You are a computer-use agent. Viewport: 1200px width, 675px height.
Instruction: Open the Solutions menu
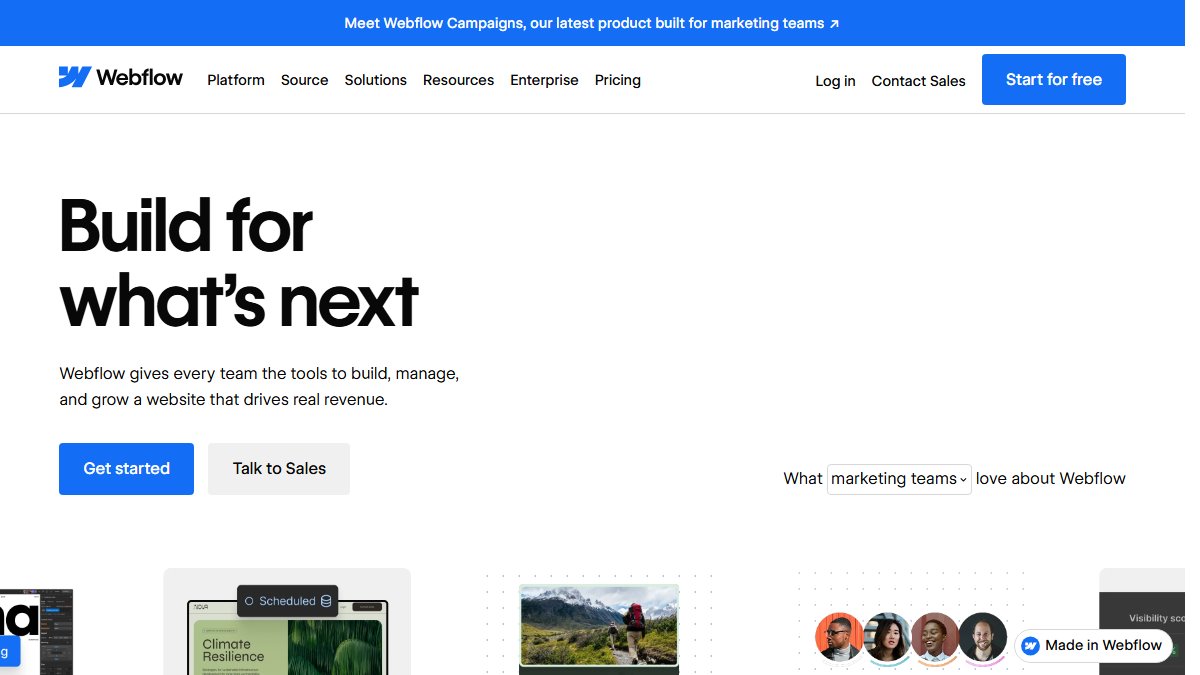tap(375, 80)
